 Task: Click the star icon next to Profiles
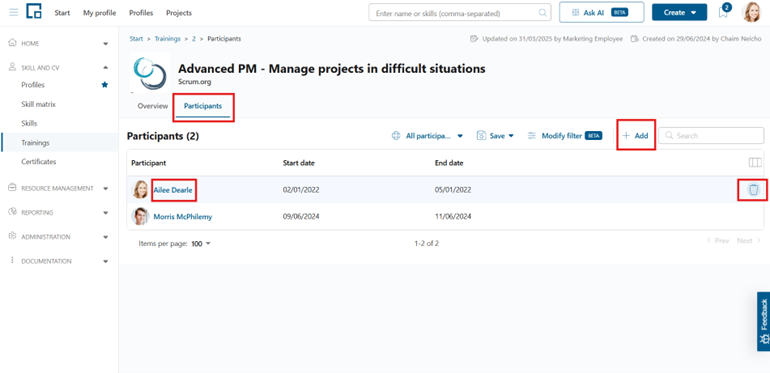pyautogui.click(x=105, y=85)
